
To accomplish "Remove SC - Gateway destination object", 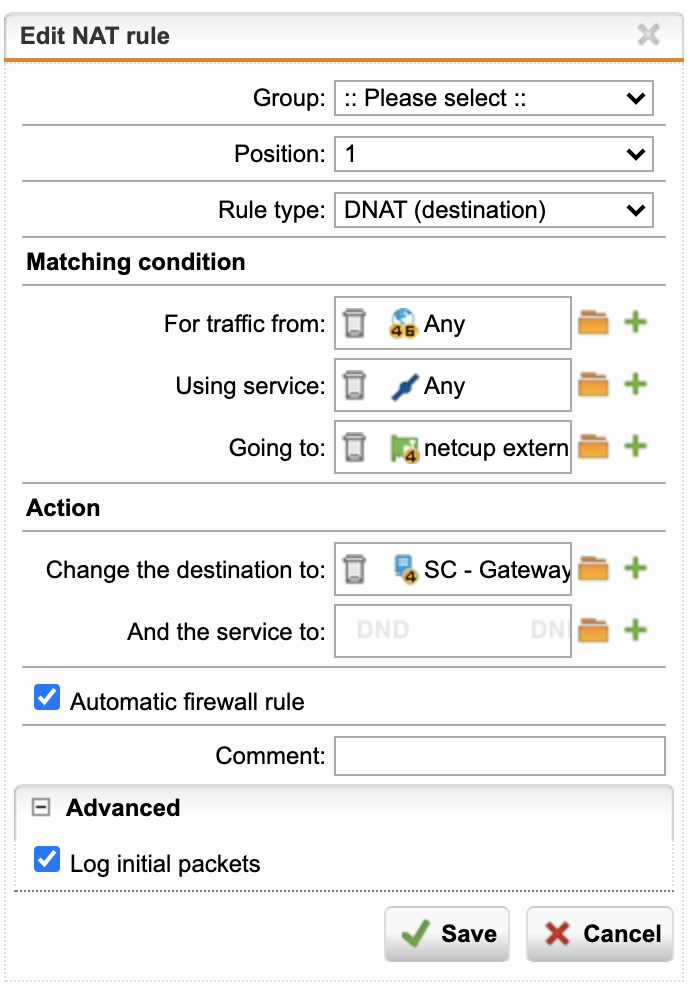I will point(355,569).
